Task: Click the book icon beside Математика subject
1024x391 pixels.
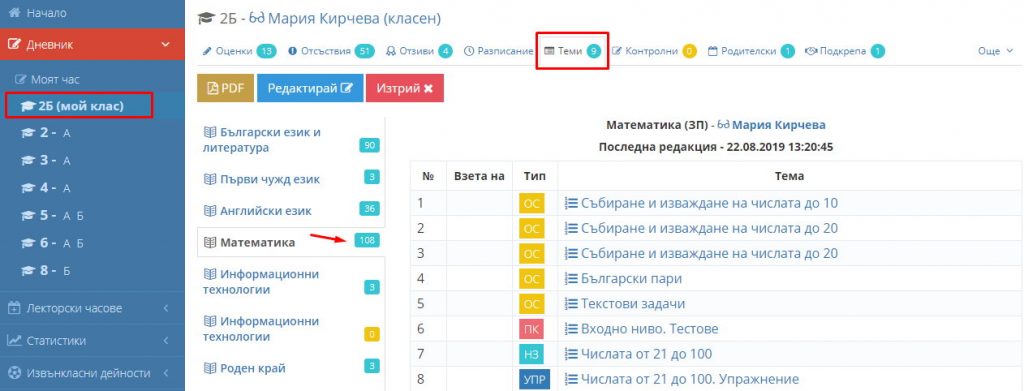Action: coord(210,243)
